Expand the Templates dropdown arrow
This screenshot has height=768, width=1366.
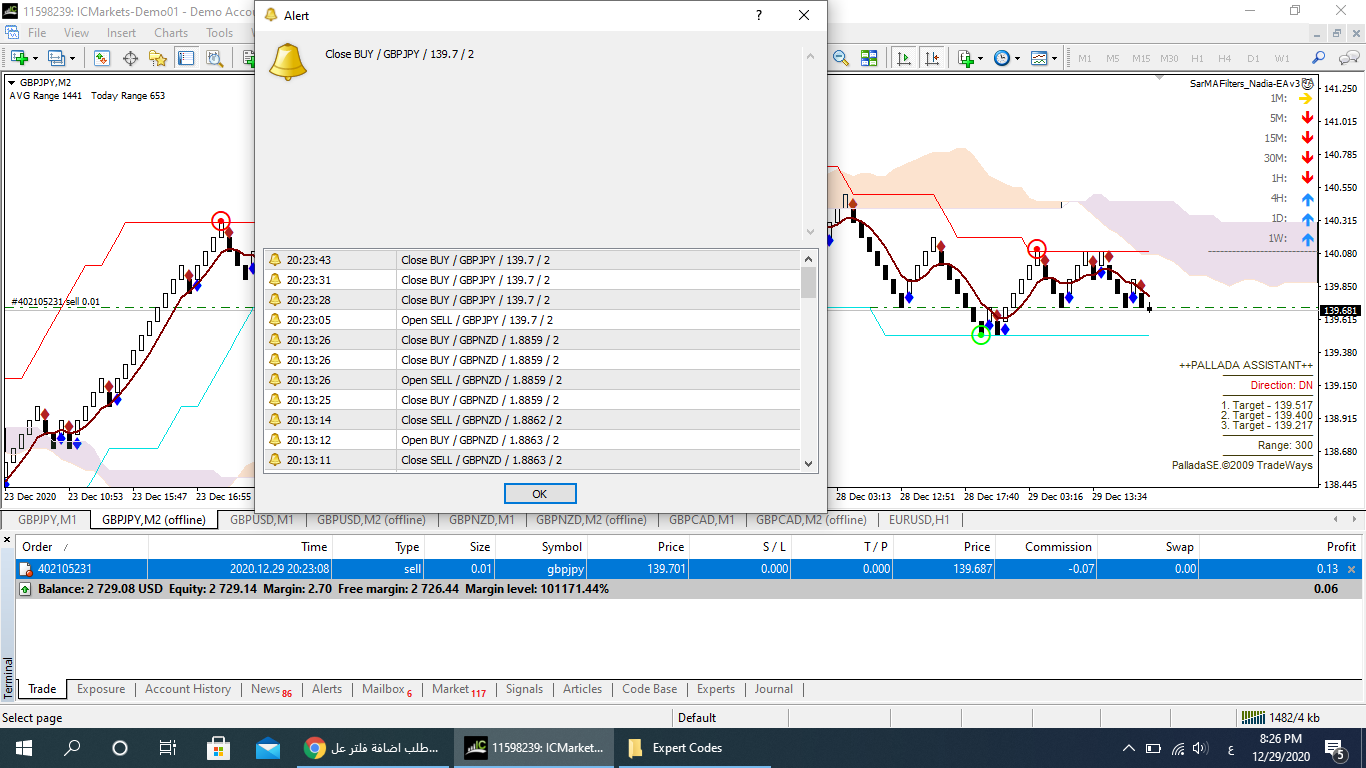click(x=1054, y=58)
